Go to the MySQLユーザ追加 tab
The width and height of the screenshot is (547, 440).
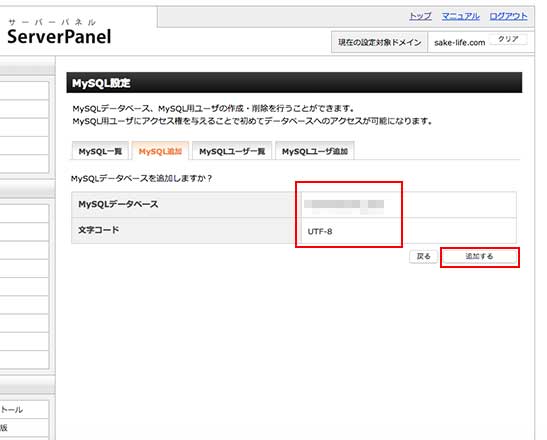click(315, 151)
